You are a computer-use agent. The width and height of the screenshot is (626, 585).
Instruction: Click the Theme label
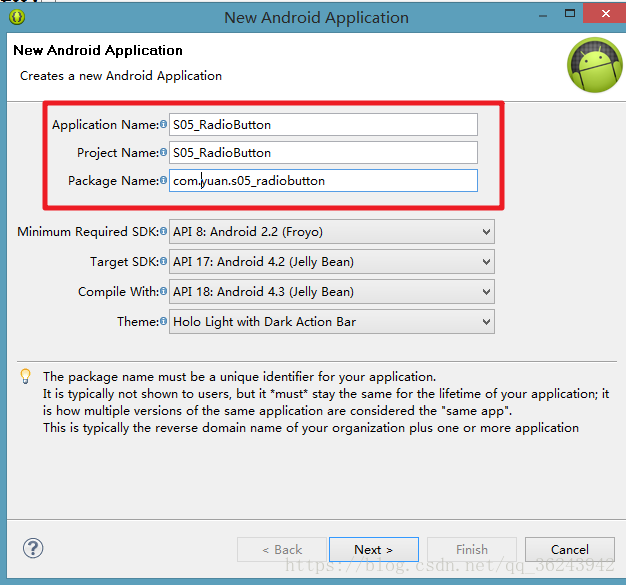pos(138,321)
